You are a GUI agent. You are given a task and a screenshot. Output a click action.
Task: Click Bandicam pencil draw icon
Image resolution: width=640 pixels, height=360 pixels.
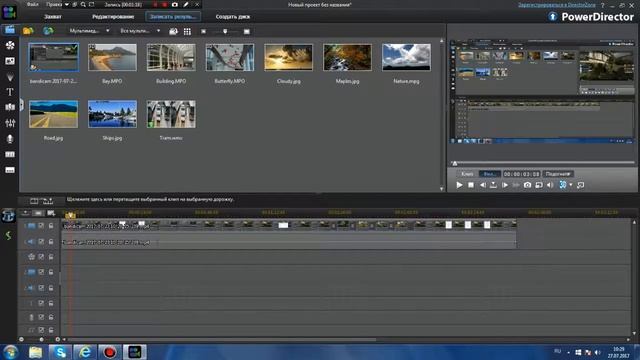186,4
